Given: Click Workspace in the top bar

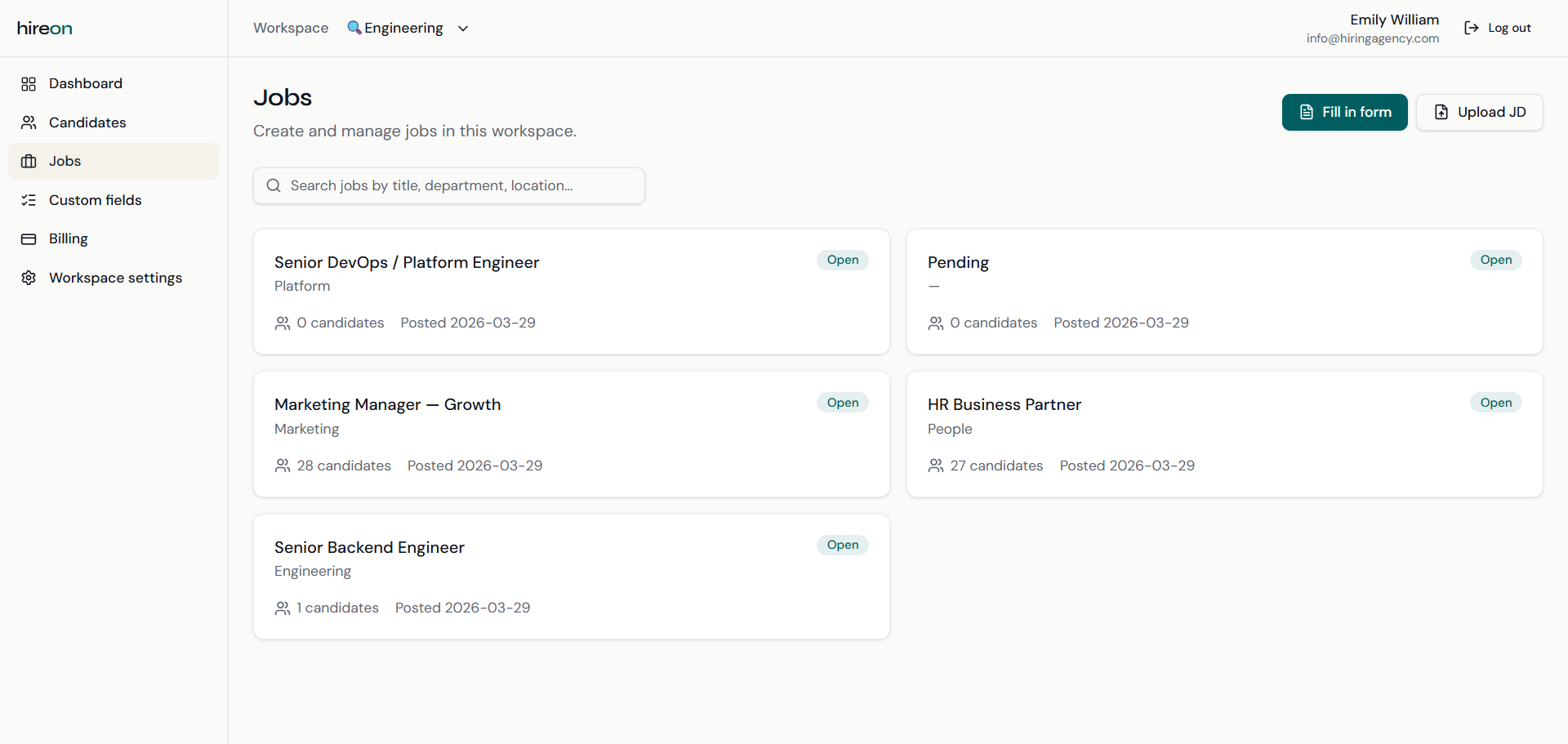Looking at the screenshot, I should [290, 27].
